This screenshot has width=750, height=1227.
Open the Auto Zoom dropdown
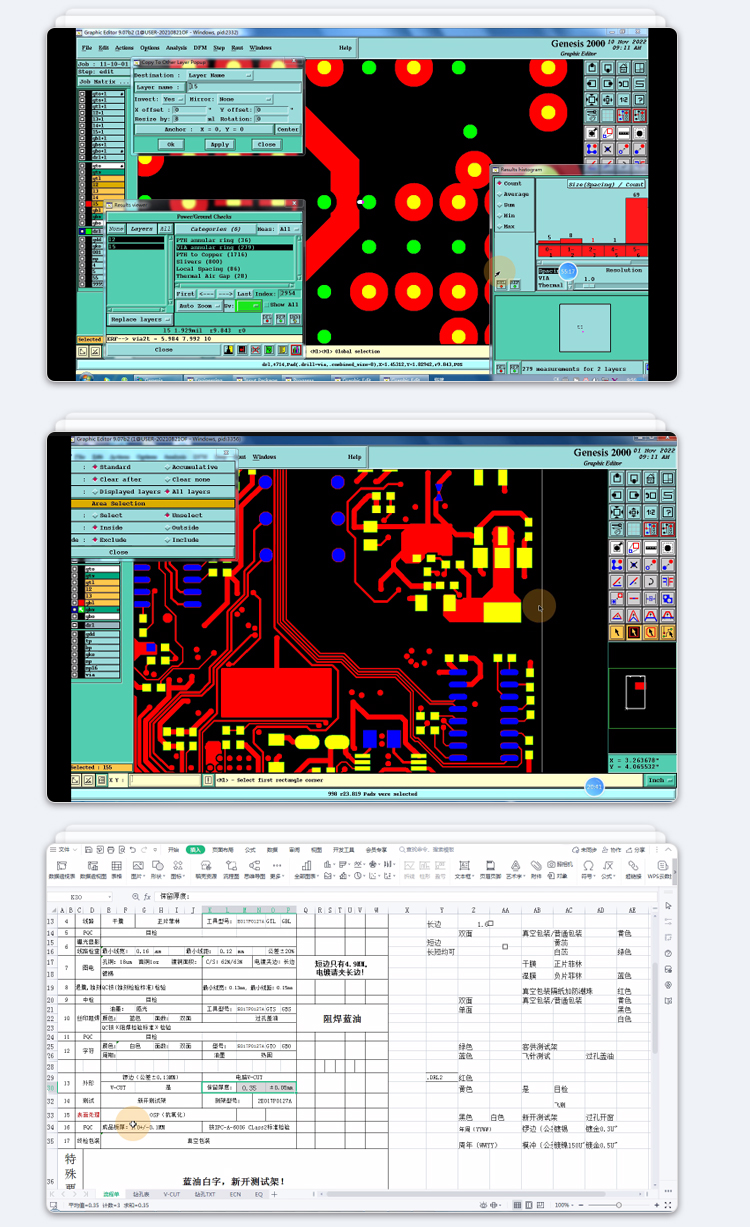tap(198, 305)
